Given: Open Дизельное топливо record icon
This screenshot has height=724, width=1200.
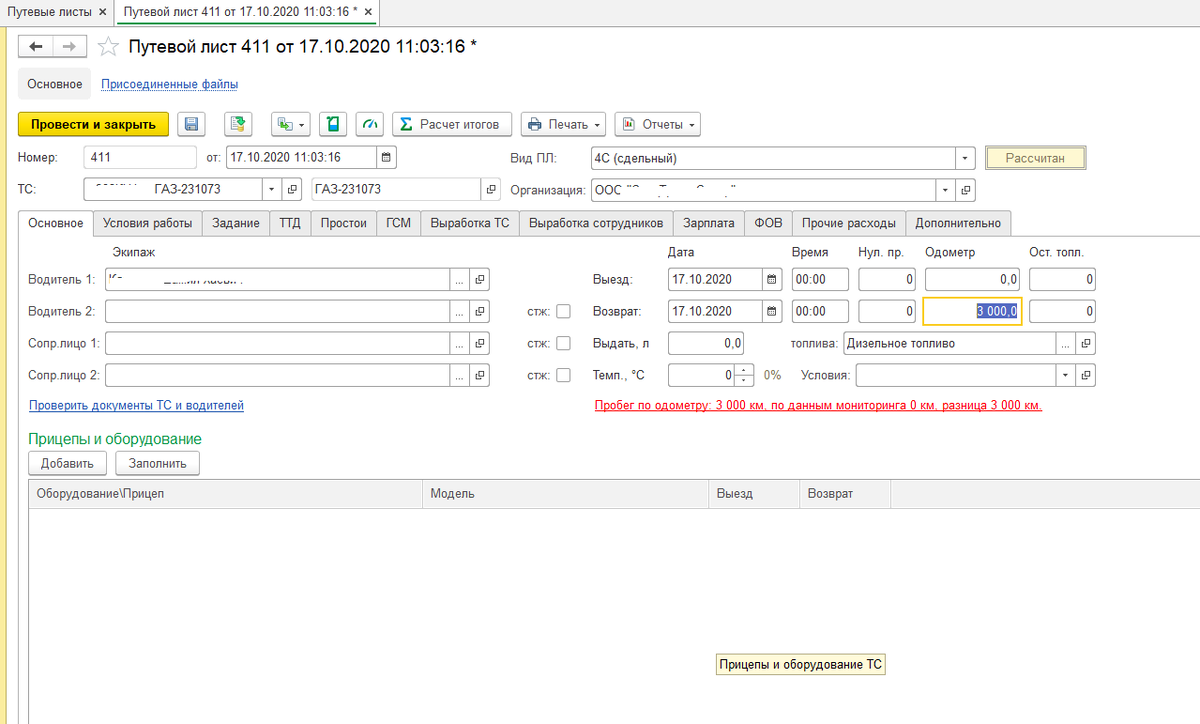Looking at the screenshot, I should (x=1086, y=343).
